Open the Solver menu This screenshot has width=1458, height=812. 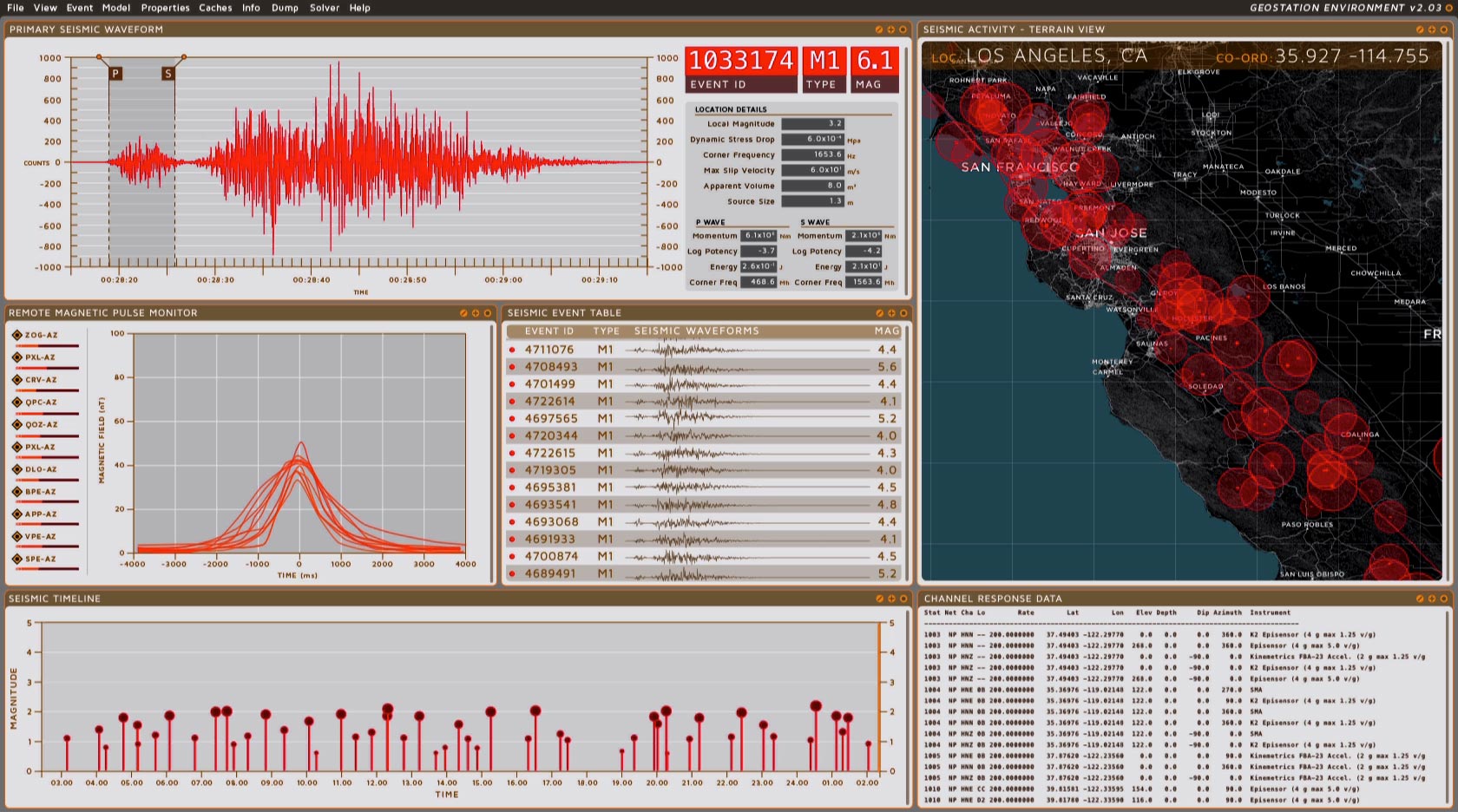click(x=325, y=8)
